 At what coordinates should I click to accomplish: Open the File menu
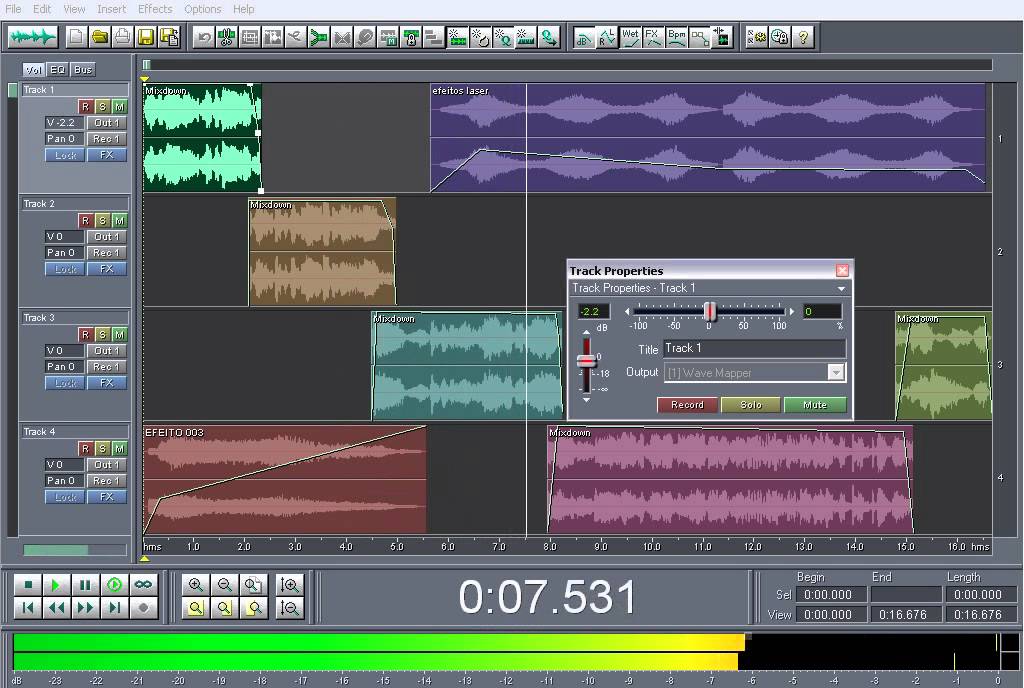(x=13, y=9)
